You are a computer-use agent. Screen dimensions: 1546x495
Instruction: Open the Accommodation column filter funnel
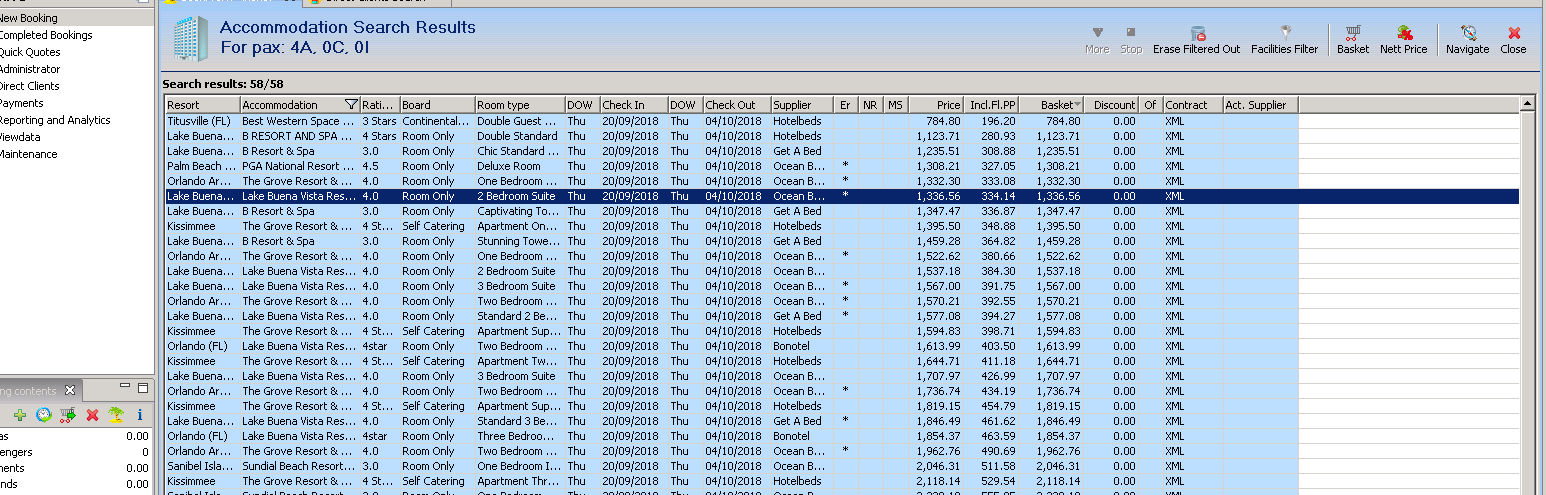click(x=351, y=105)
